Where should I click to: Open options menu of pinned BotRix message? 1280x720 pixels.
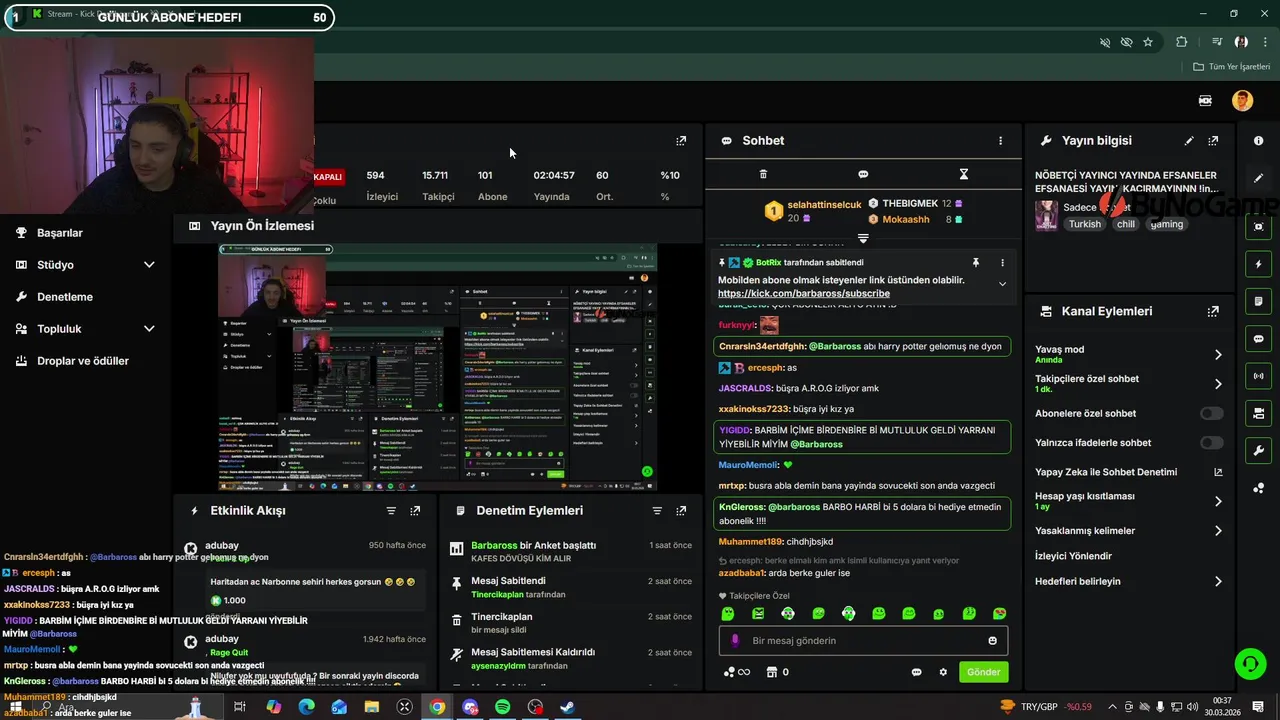tap(1002, 262)
